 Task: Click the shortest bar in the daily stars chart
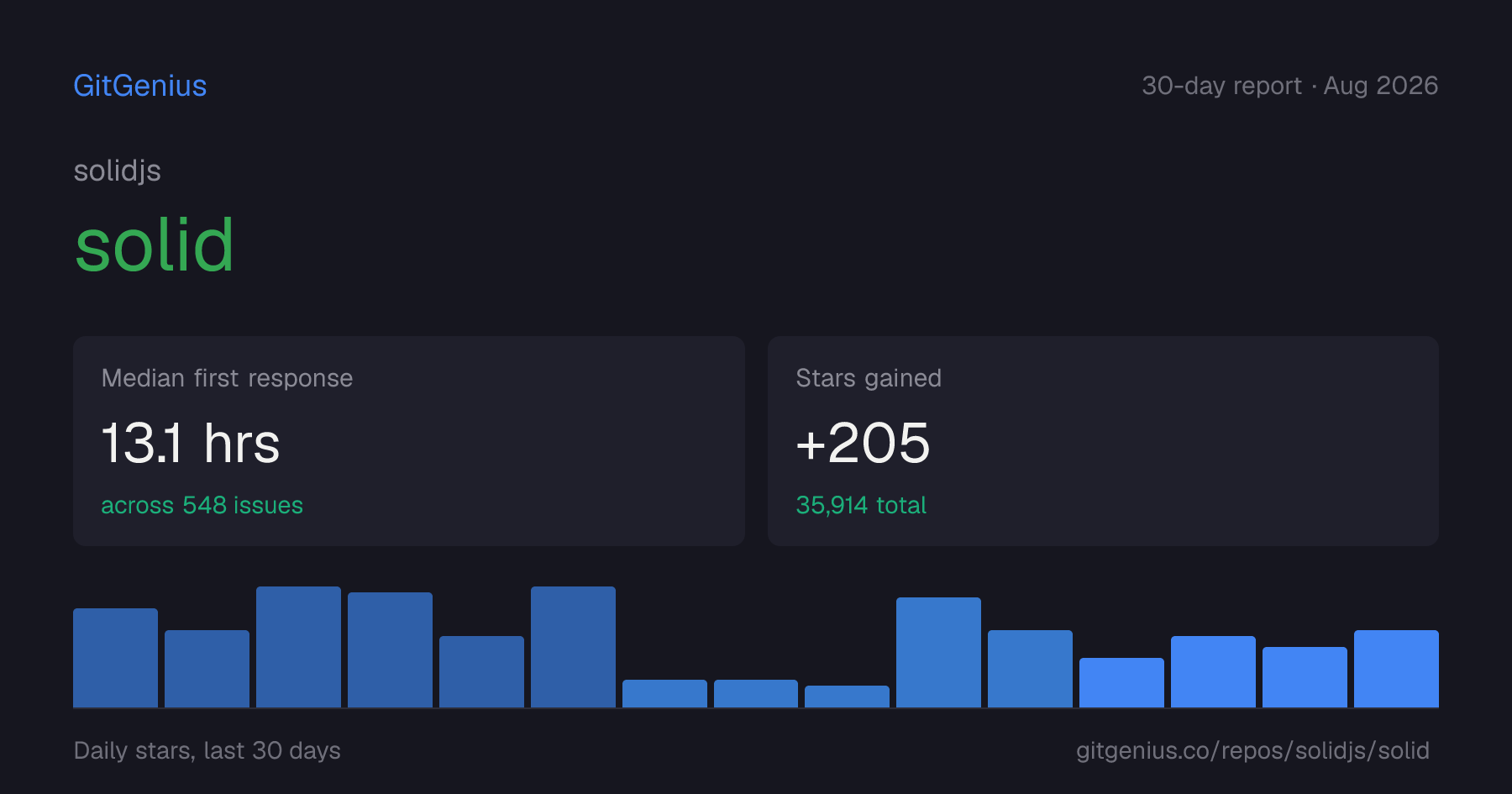click(847, 697)
